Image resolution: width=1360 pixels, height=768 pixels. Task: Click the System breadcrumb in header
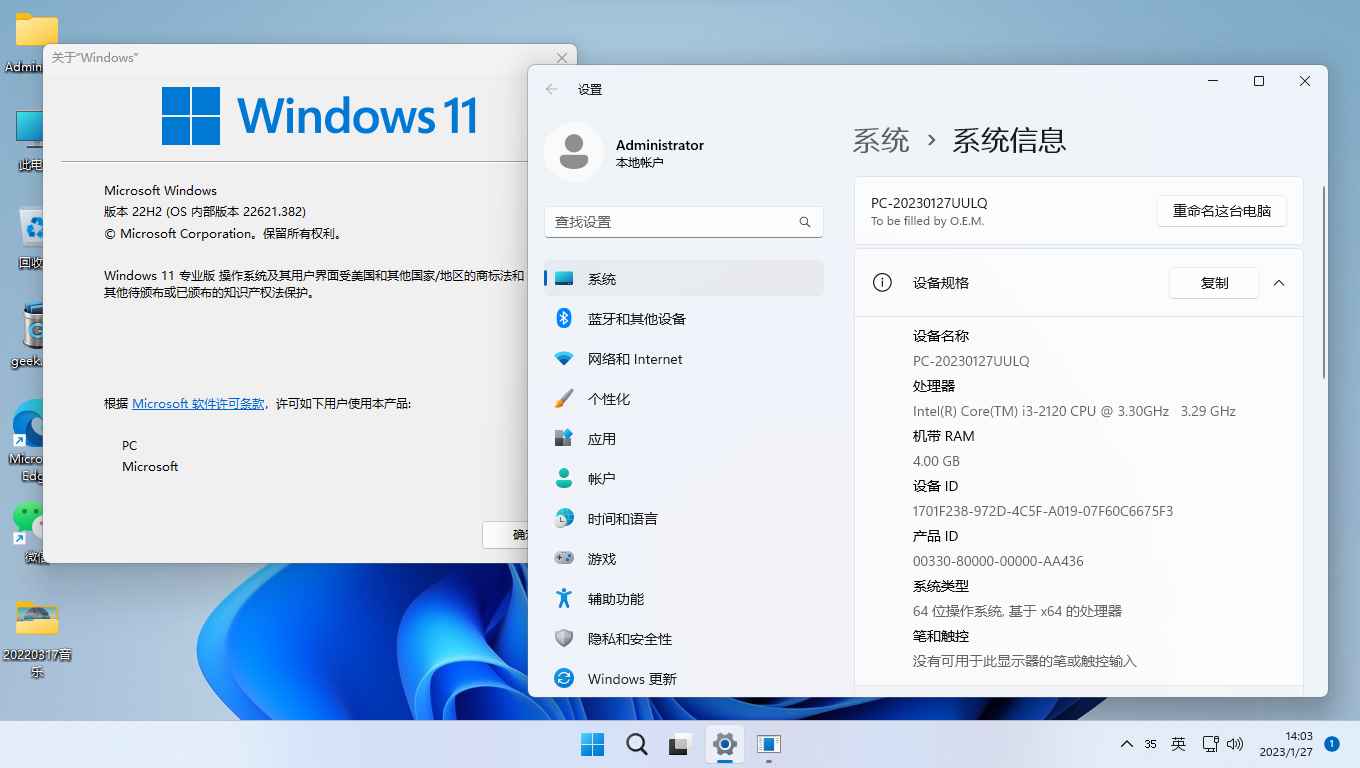pos(880,140)
